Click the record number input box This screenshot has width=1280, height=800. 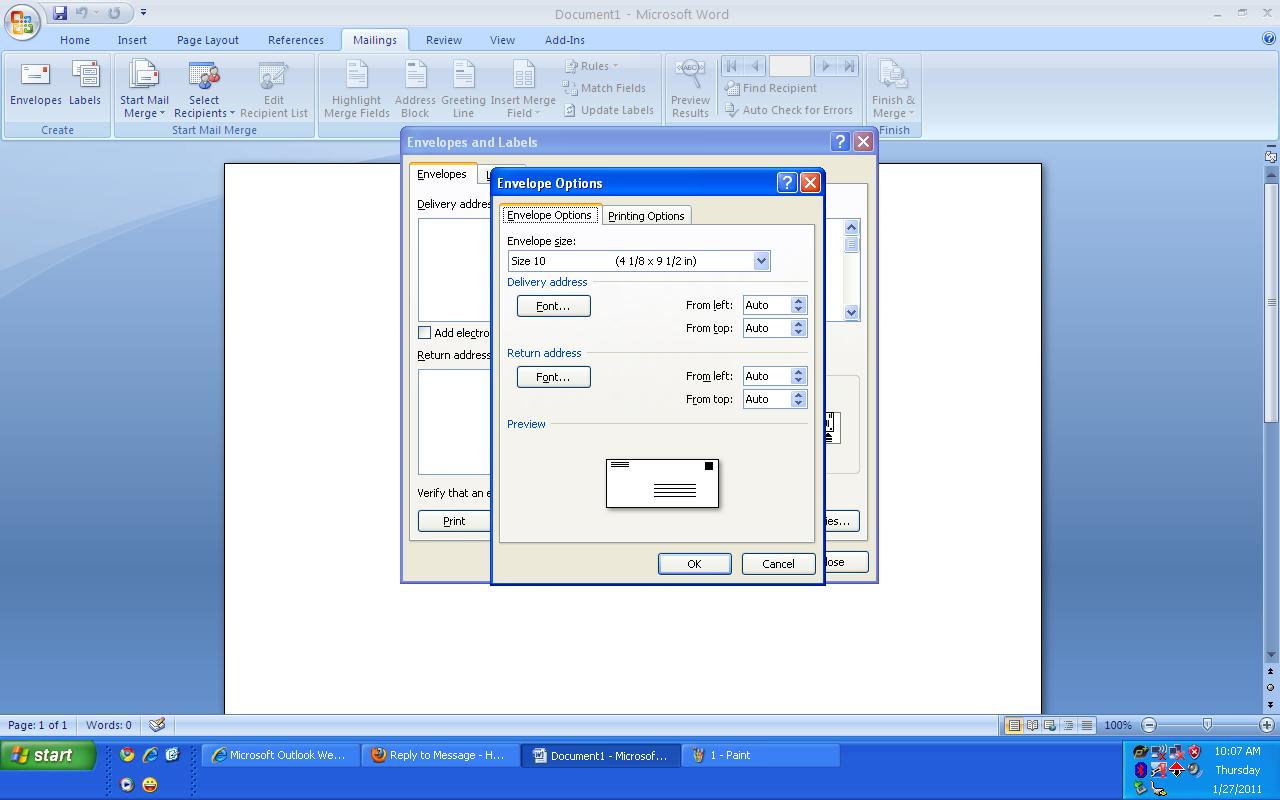789,66
